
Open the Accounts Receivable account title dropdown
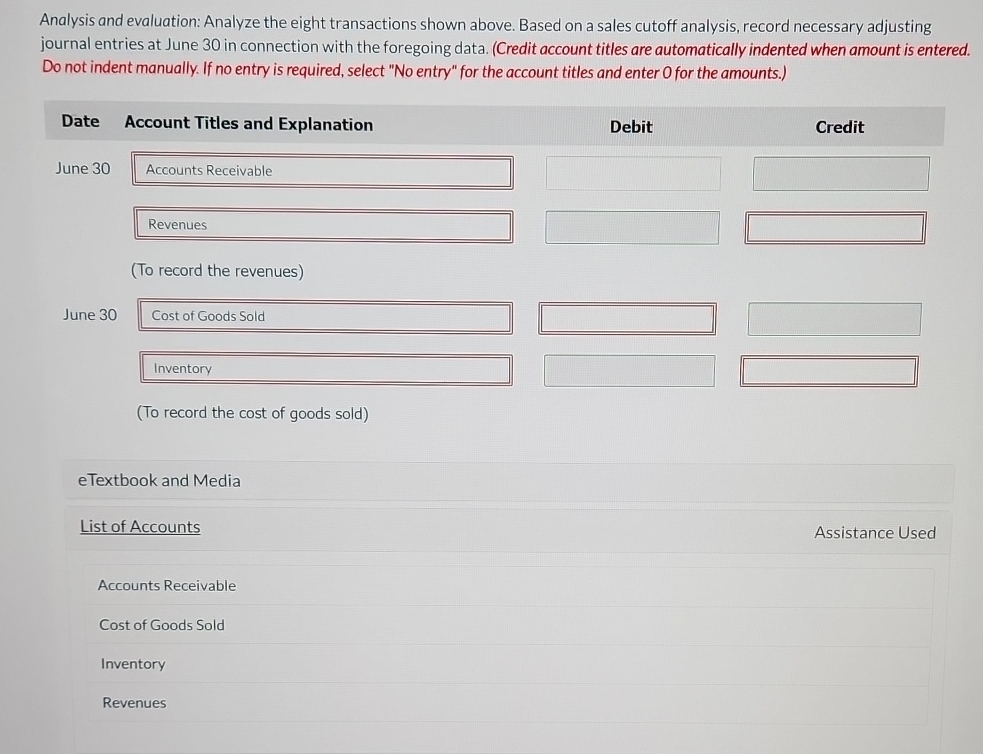point(322,171)
